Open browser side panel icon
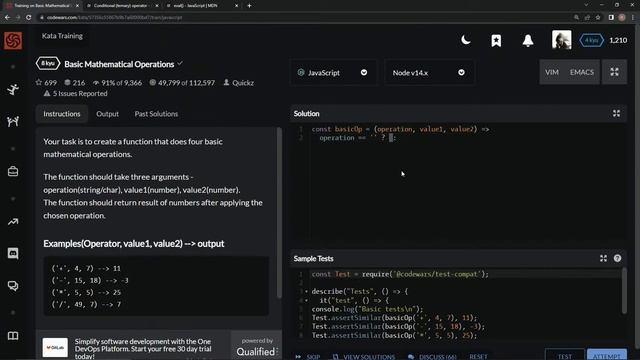The width and height of the screenshot is (640, 360). [611, 18]
